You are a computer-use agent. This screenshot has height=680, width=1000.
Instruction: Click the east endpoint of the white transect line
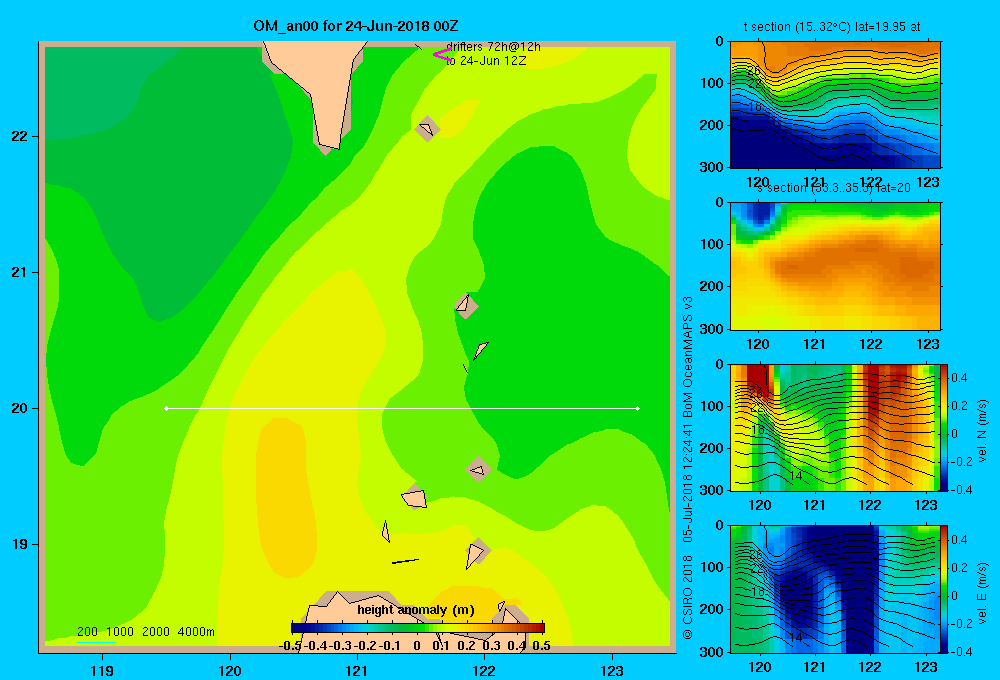pos(638,408)
